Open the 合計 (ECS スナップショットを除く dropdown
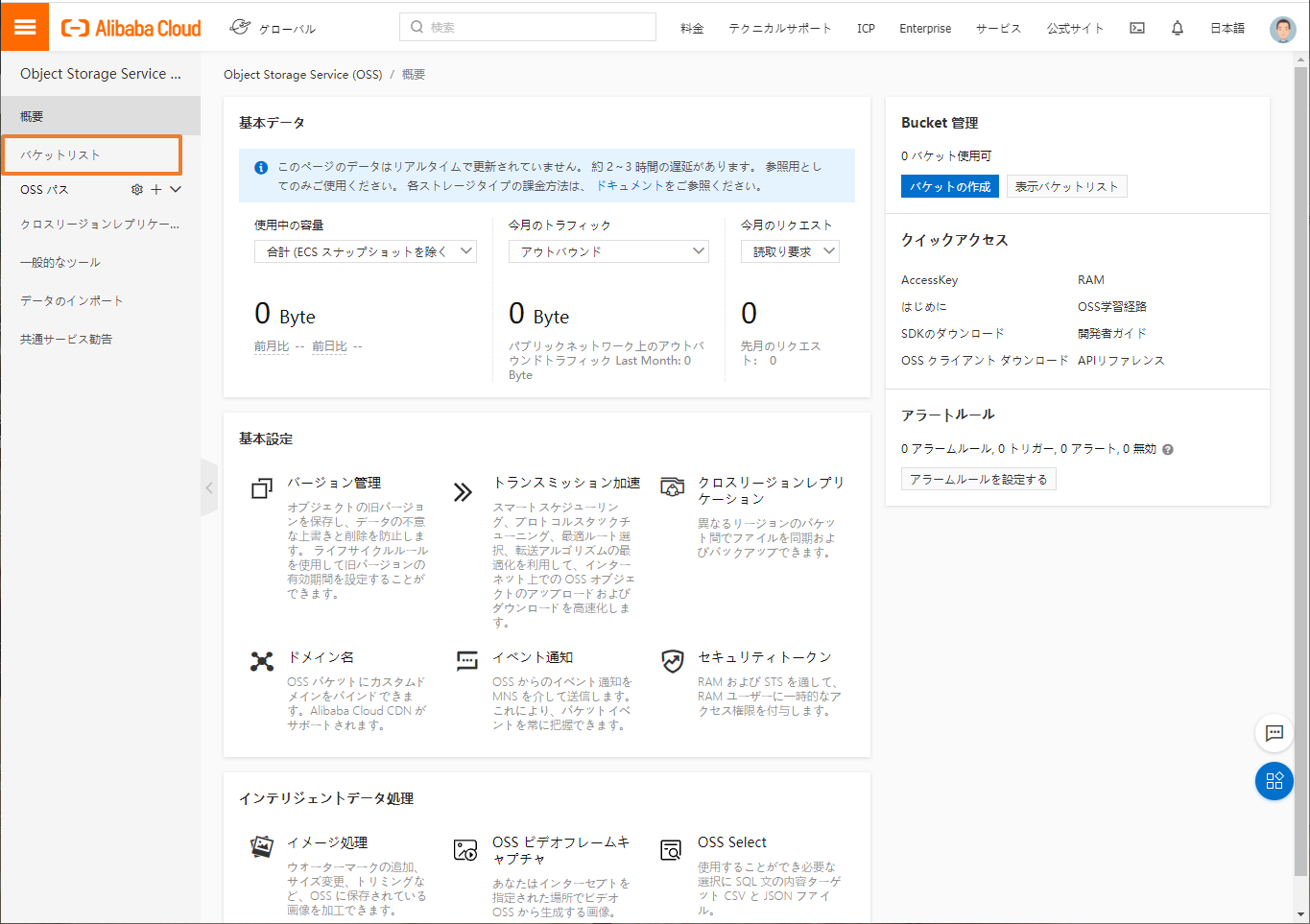This screenshot has height=924, width=1310. point(366,251)
